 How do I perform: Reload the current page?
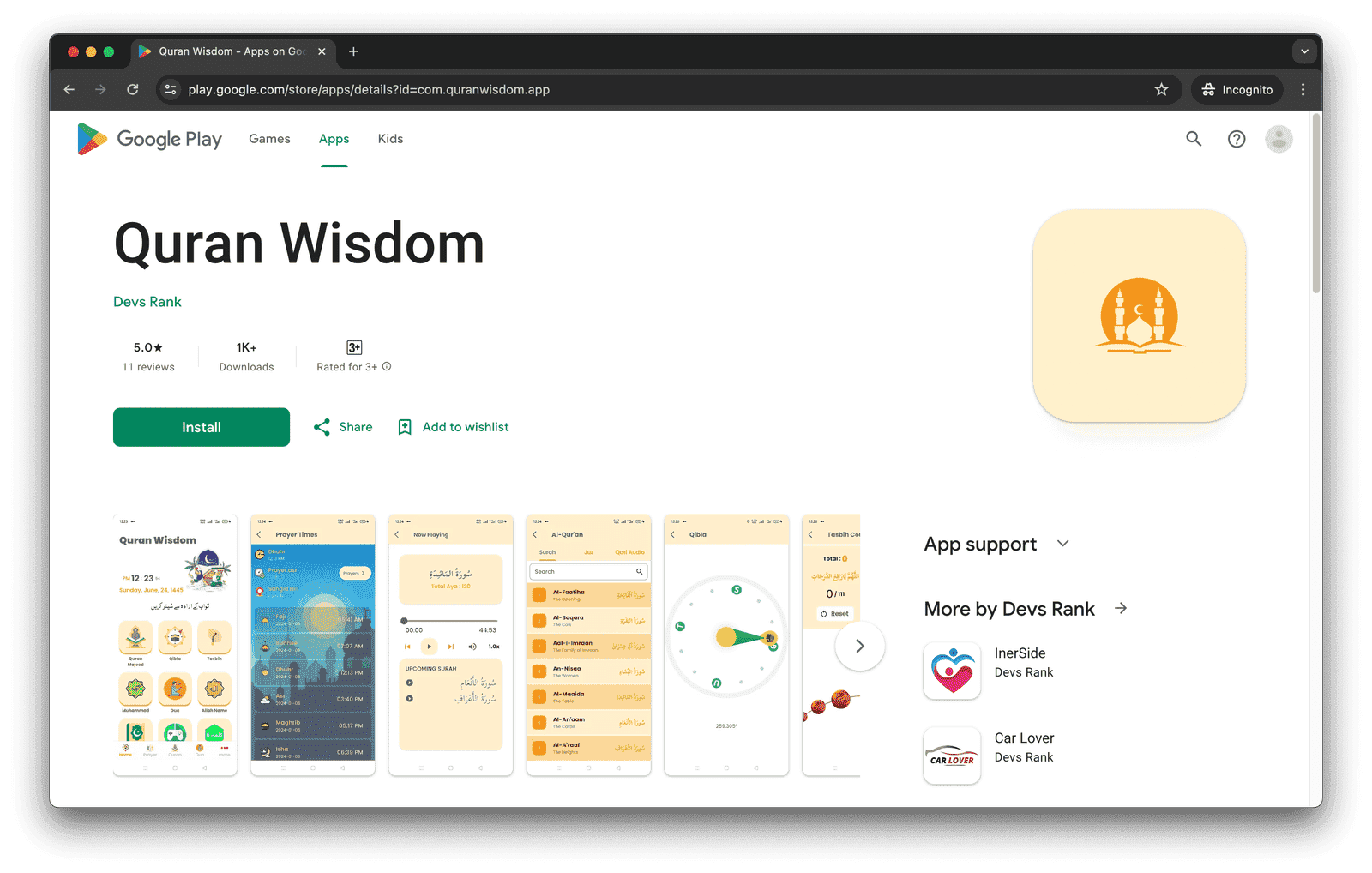point(133,89)
